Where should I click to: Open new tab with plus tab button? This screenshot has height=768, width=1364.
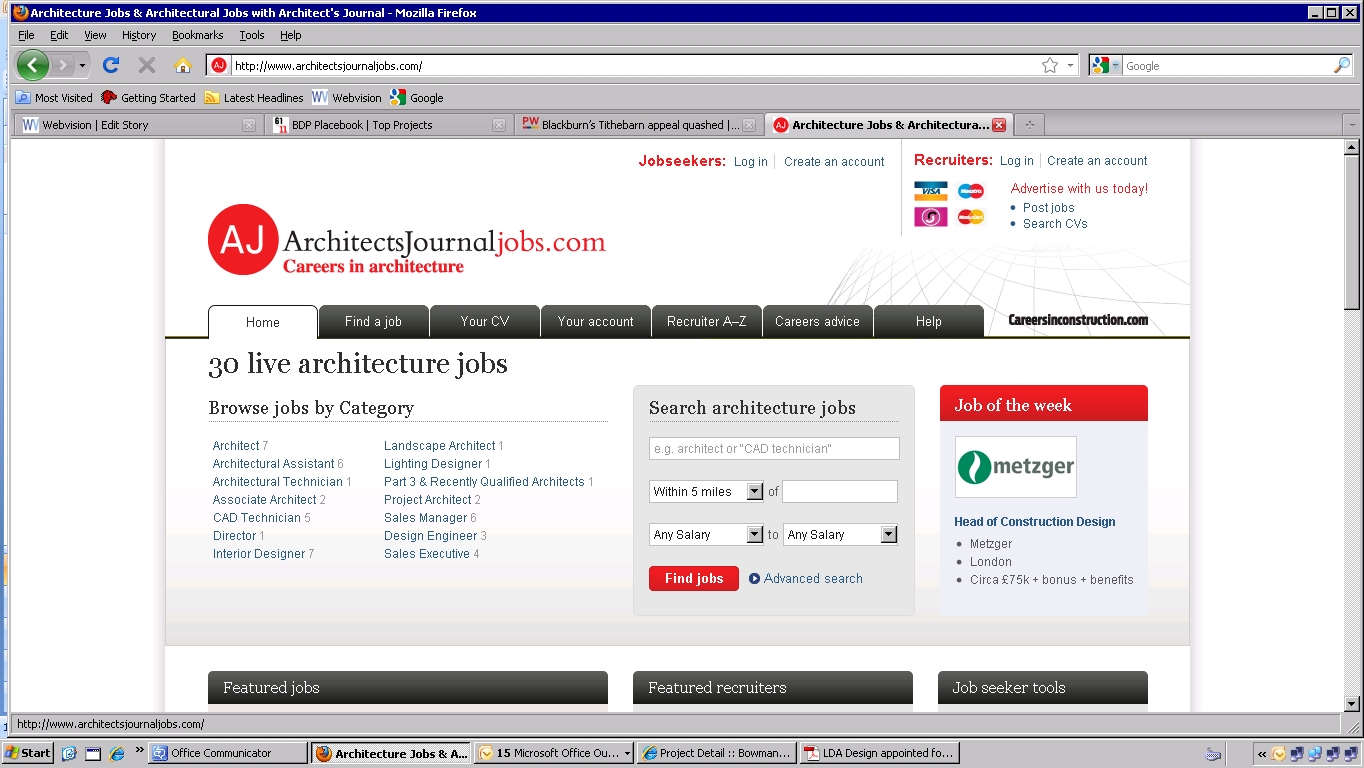(1028, 125)
